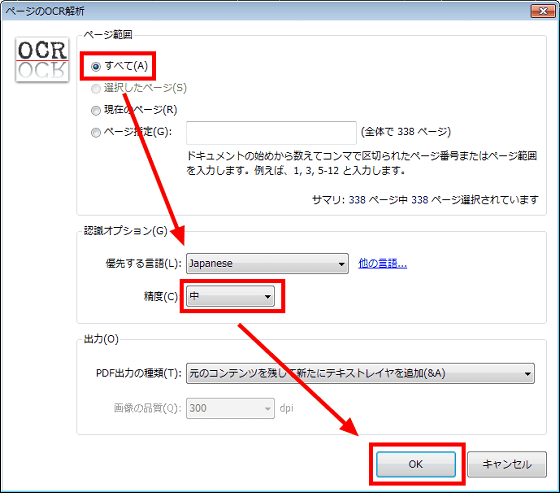The height and width of the screenshot is (493, 560).
Task: Close the OCR dialog window
Action: click(x=543, y=11)
